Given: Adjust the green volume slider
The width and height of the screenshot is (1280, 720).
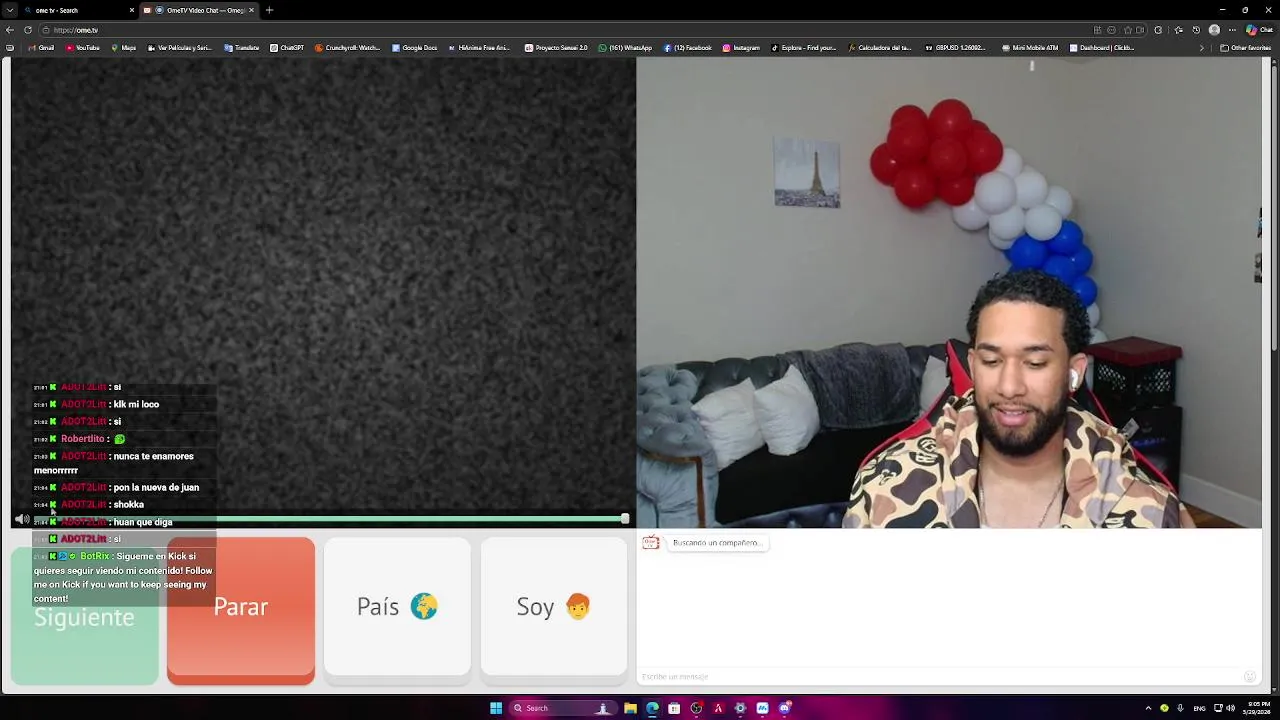Looking at the screenshot, I should [330, 518].
